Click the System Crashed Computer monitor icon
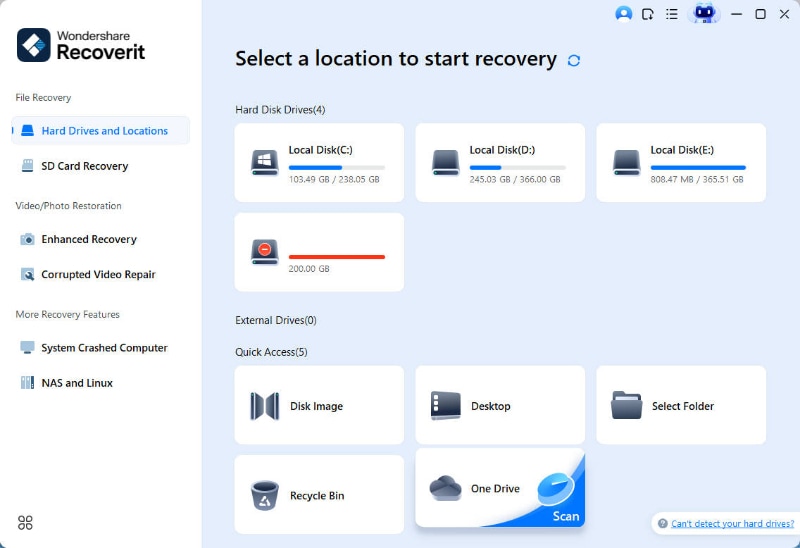Screen dimensions: 800x548 pos(28,347)
